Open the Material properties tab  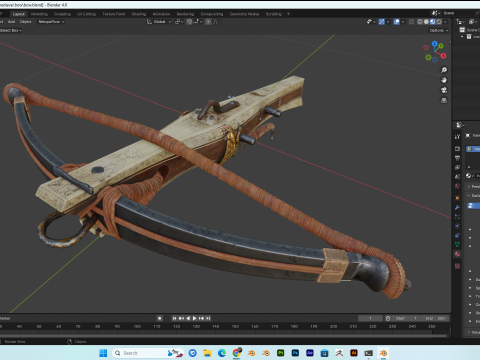click(457, 254)
